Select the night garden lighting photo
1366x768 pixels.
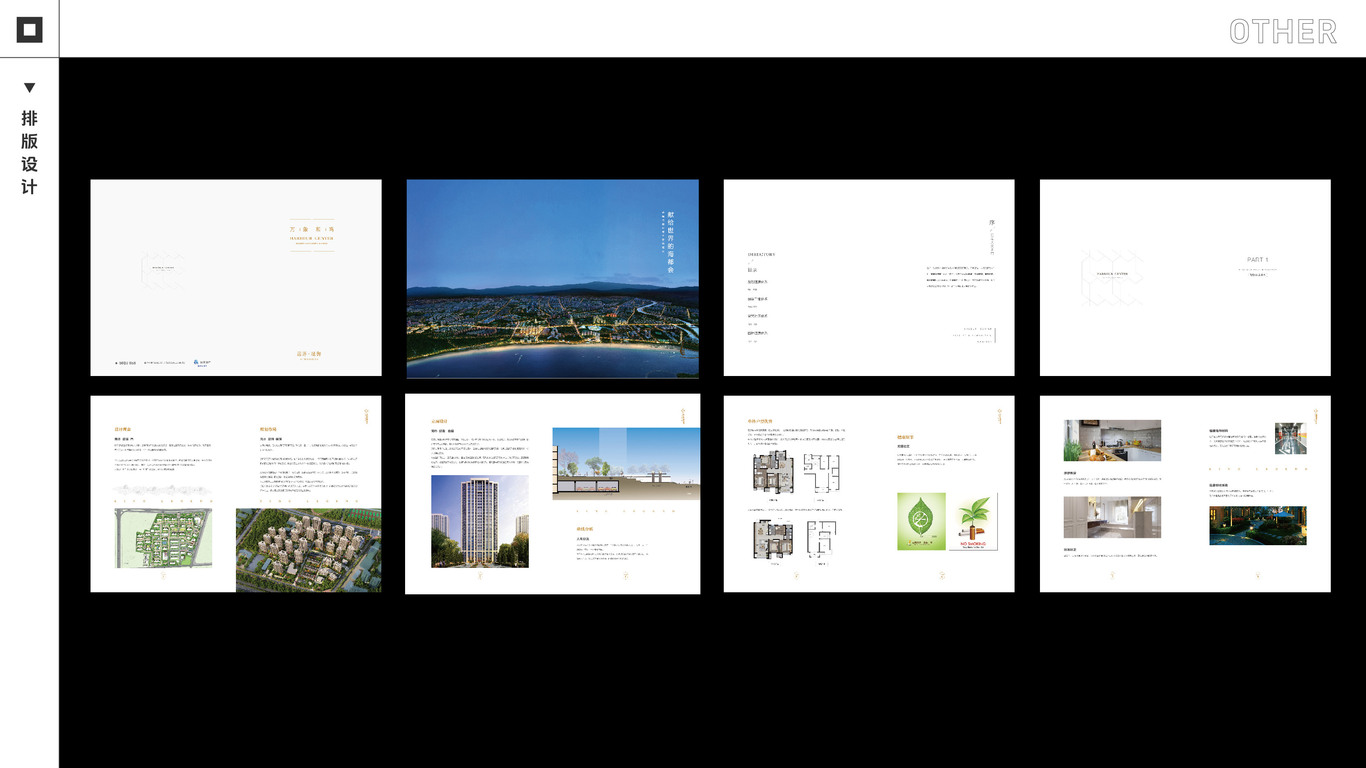[1258, 525]
